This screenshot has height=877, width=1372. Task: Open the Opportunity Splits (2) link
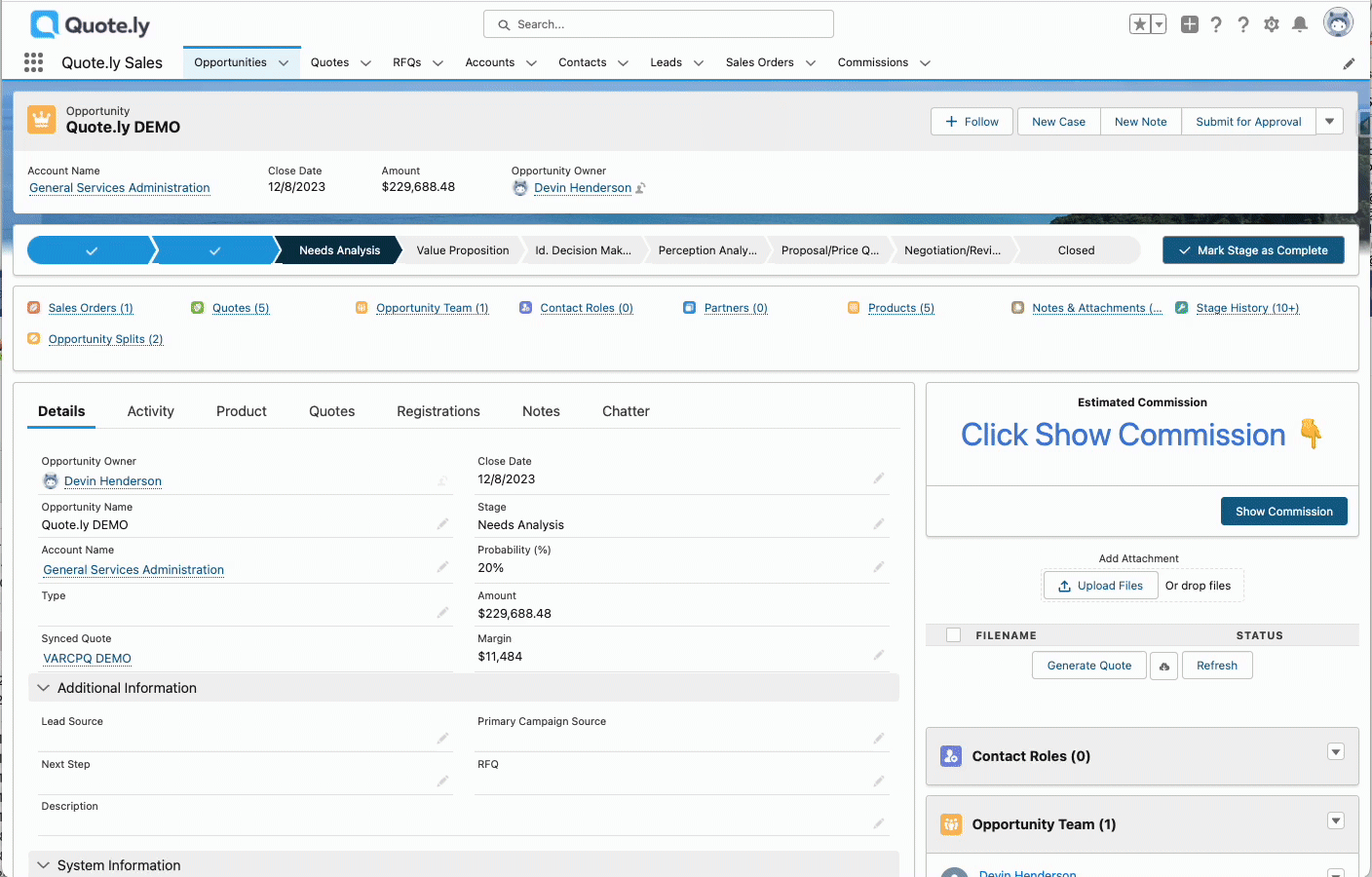pos(105,339)
